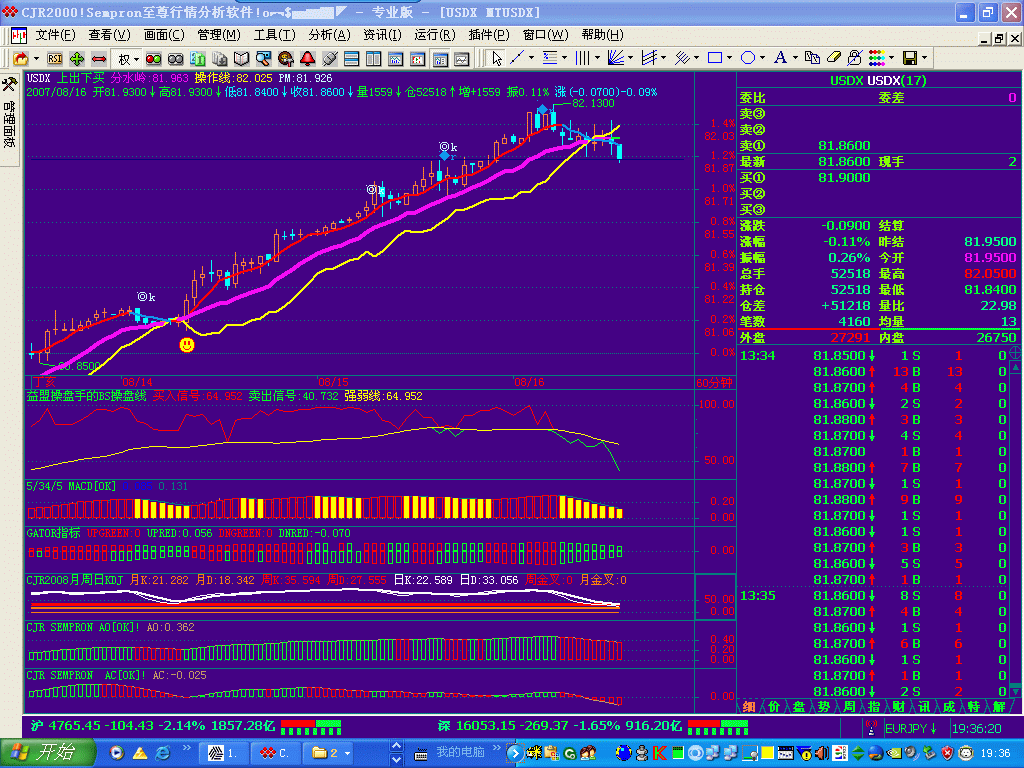1024x768 pixels.
Task: Click the red alarm bell icon
Action: pos(308,59)
